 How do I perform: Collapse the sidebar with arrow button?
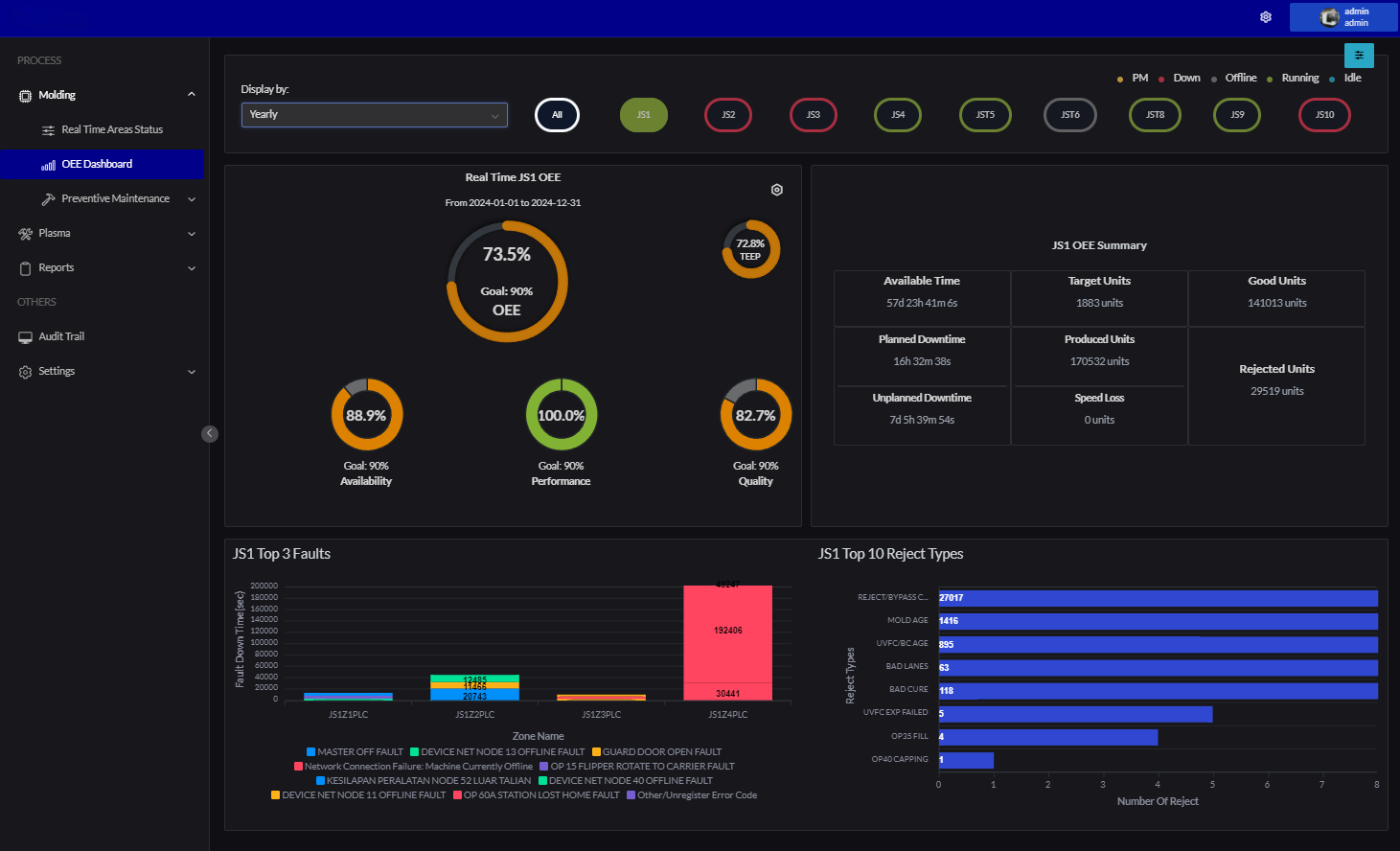coord(210,433)
